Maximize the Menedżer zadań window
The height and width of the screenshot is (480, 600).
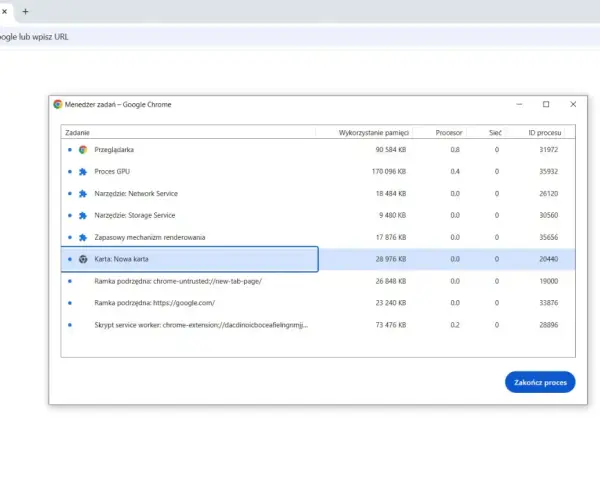546,104
